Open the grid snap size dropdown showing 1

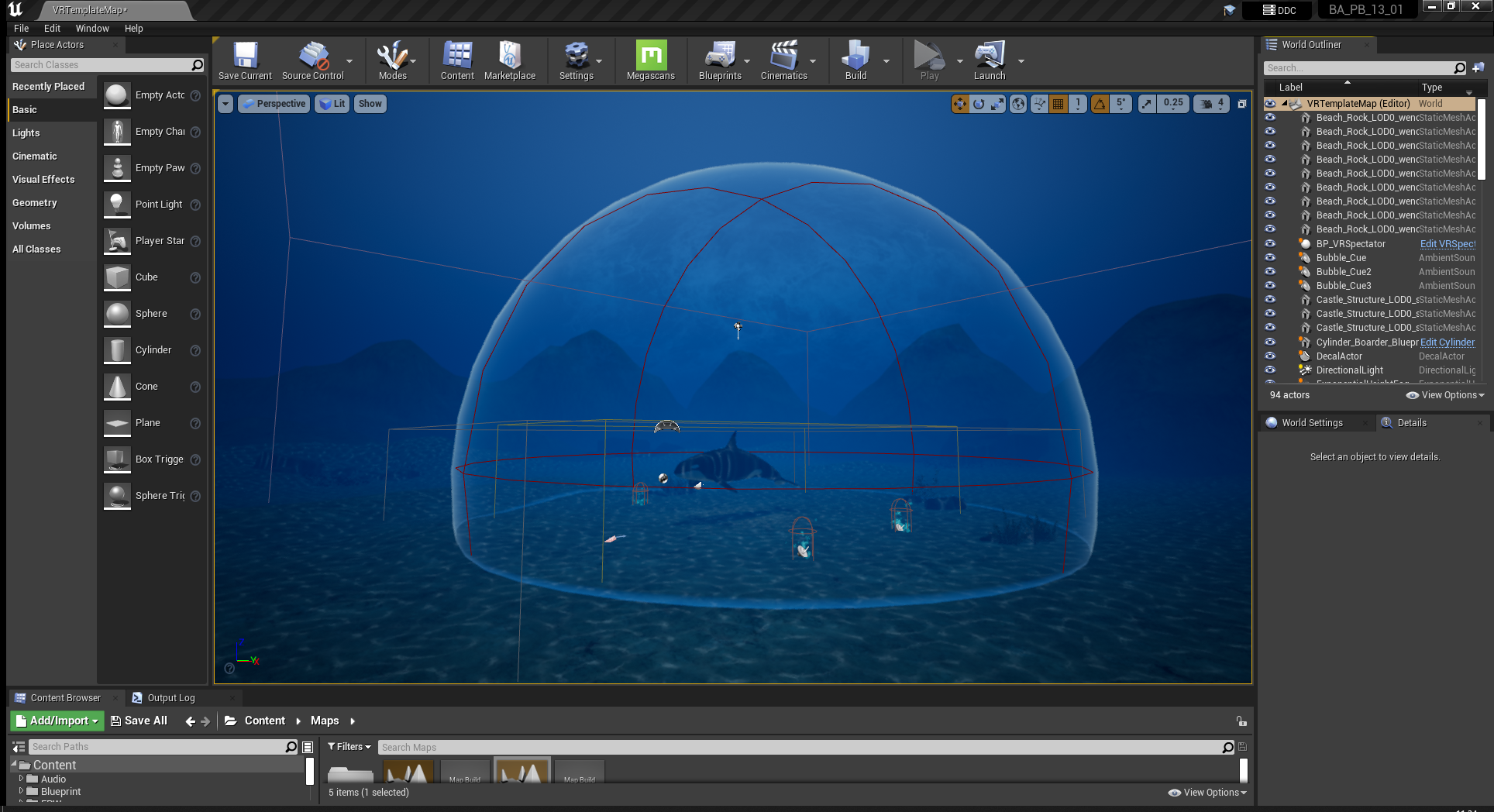(1078, 104)
